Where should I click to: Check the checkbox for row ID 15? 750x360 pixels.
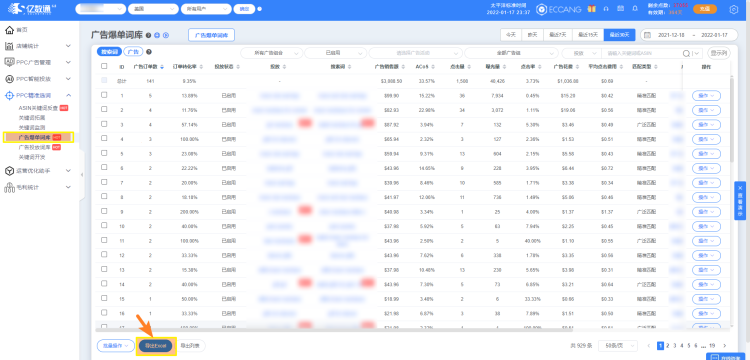click(x=104, y=298)
